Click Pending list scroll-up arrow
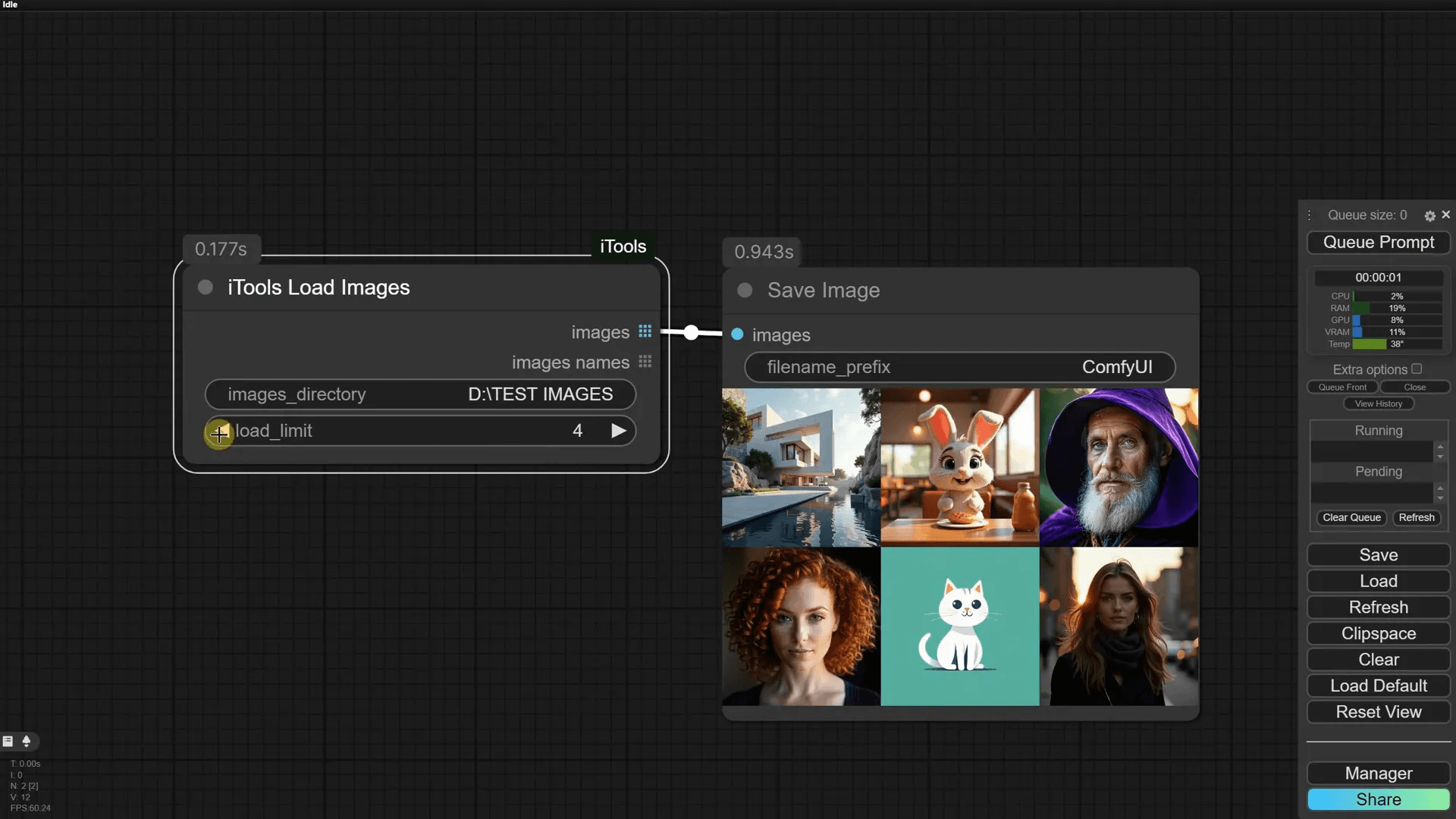This screenshot has width=1456, height=819. coord(1440,488)
